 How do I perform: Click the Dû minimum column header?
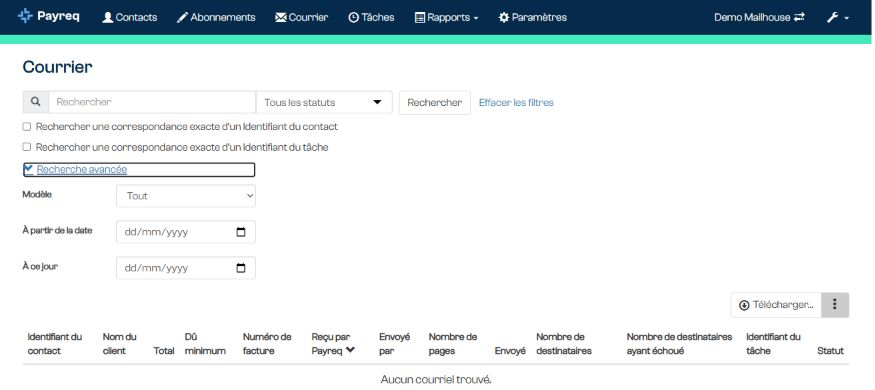click(x=205, y=344)
